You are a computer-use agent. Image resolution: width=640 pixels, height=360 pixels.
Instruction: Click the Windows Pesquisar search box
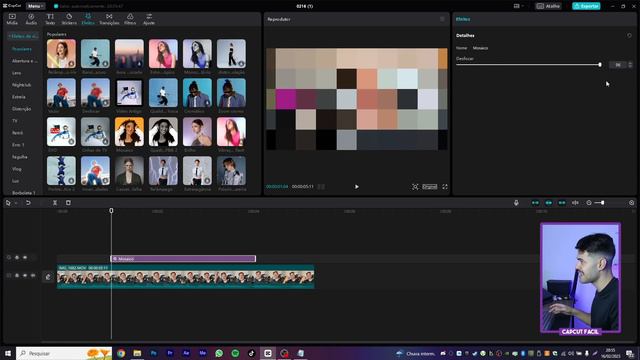click(64, 353)
